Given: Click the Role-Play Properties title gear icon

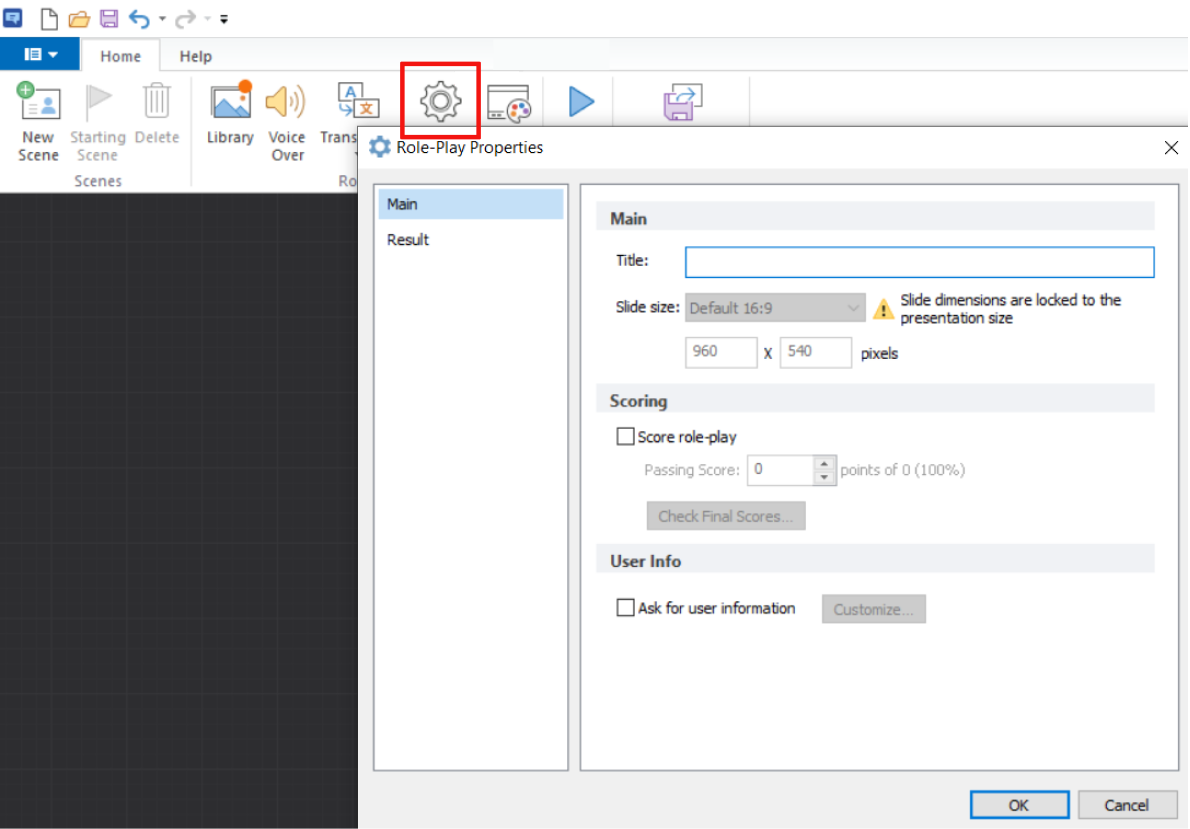Looking at the screenshot, I should pyautogui.click(x=379, y=147).
